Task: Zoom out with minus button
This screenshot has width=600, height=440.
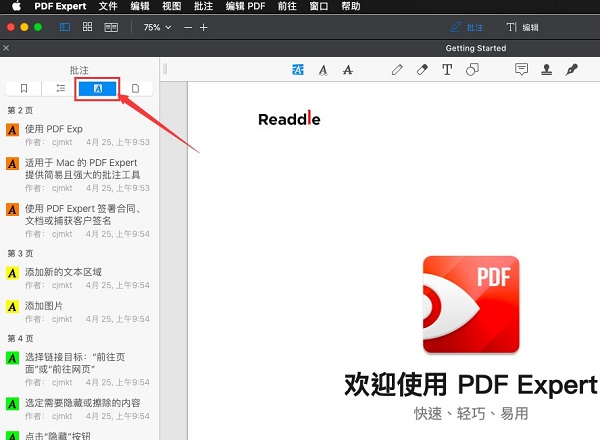Action: (188, 28)
